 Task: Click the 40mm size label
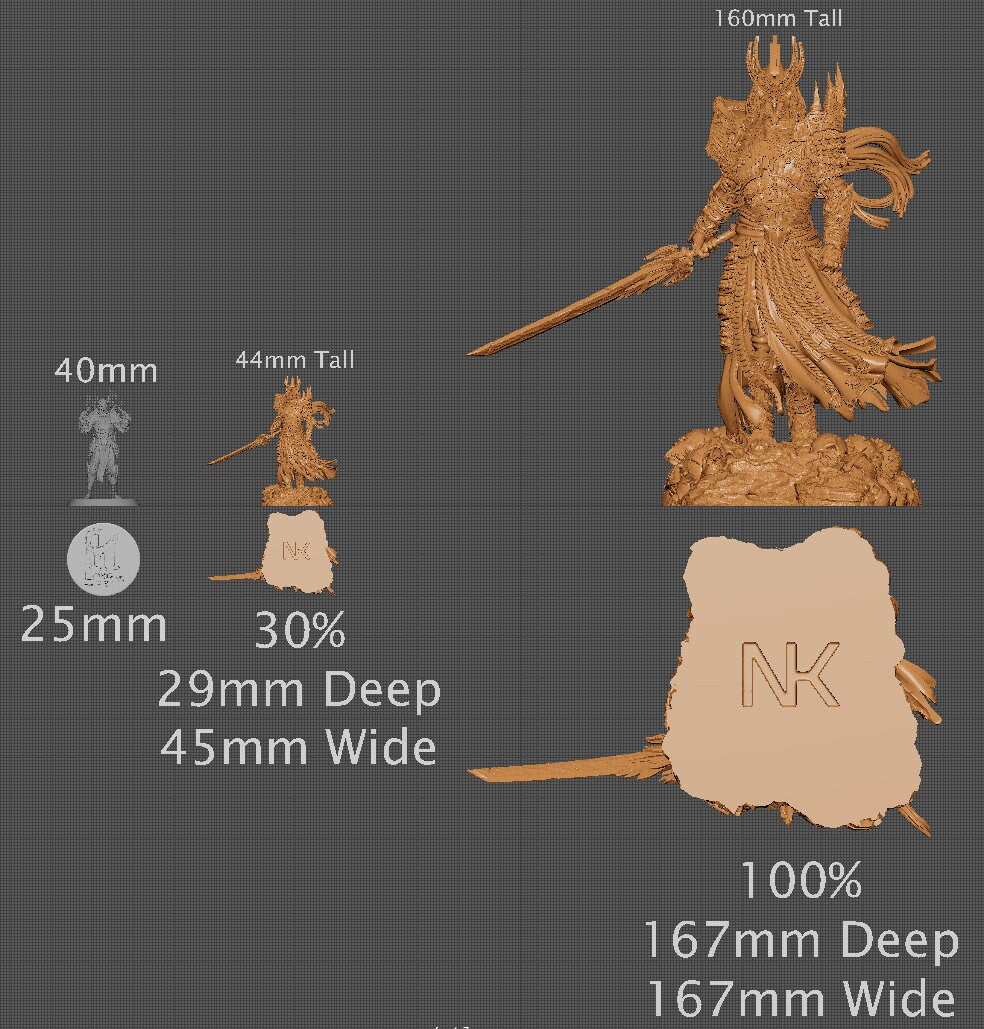pos(104,371)
